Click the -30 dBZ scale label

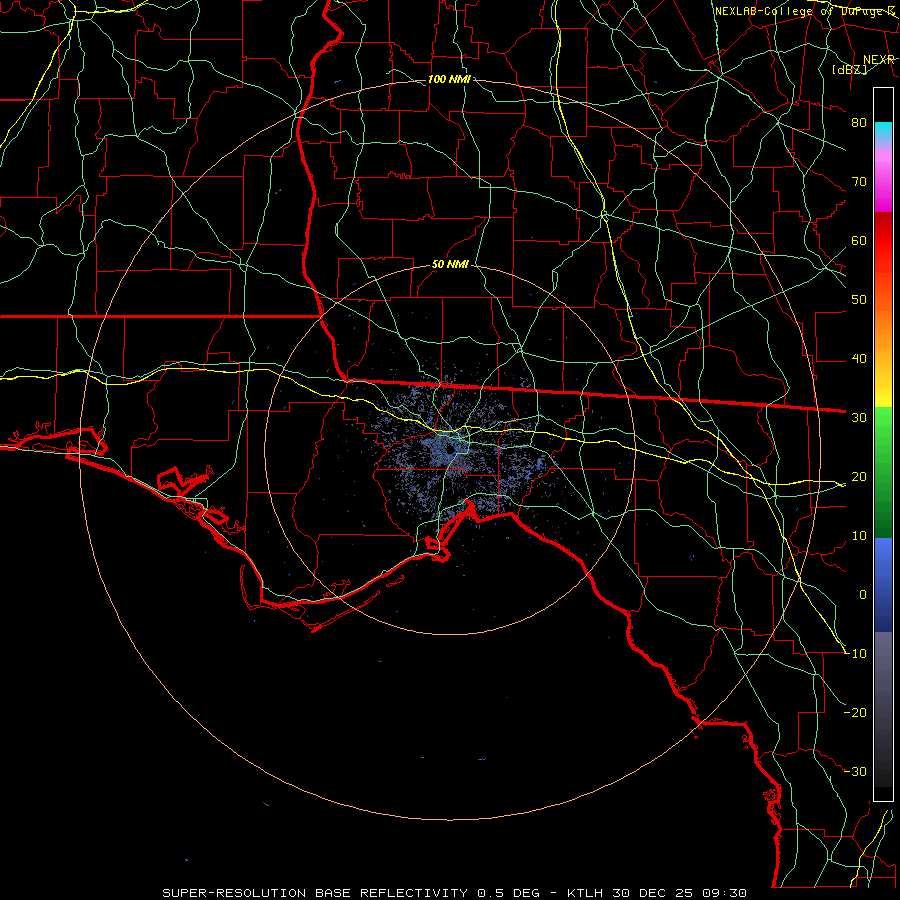855,772
